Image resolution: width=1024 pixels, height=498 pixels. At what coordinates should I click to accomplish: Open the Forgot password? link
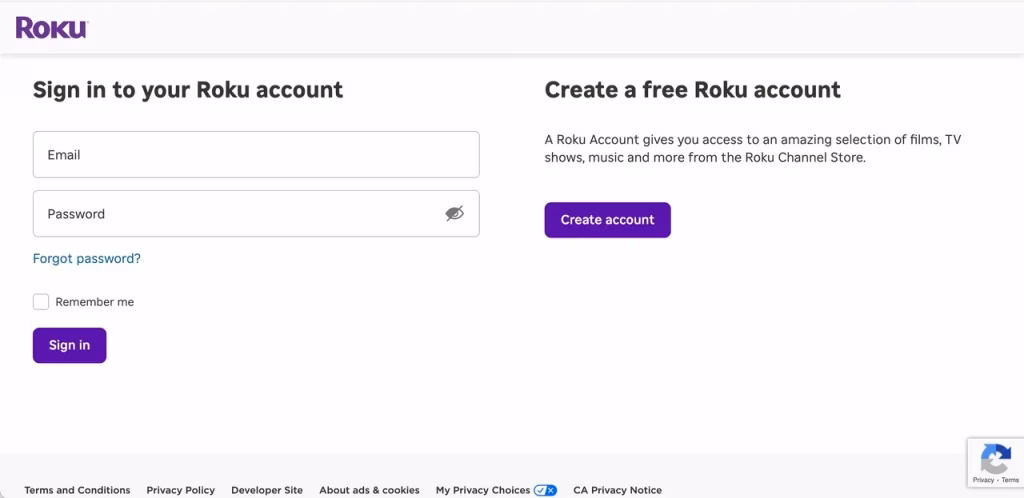point(87,258)
